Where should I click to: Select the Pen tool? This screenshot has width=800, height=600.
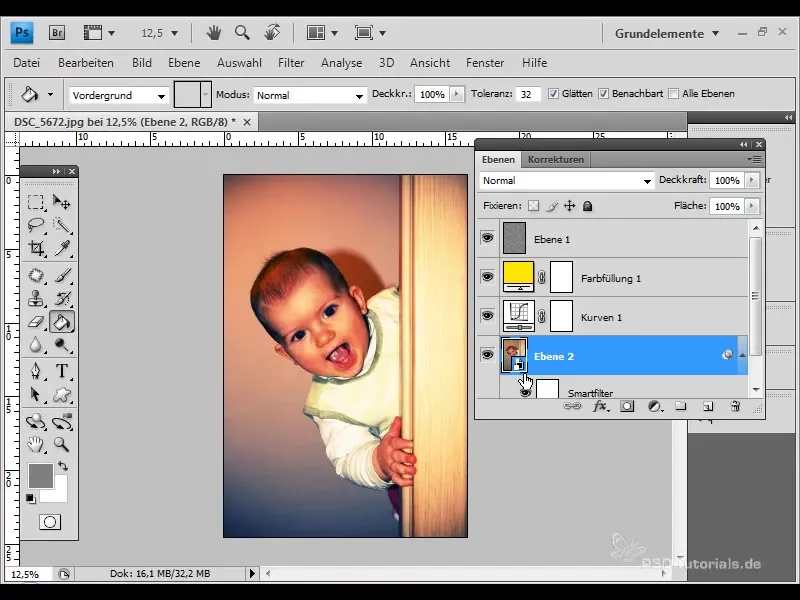(x=36, y=371)
